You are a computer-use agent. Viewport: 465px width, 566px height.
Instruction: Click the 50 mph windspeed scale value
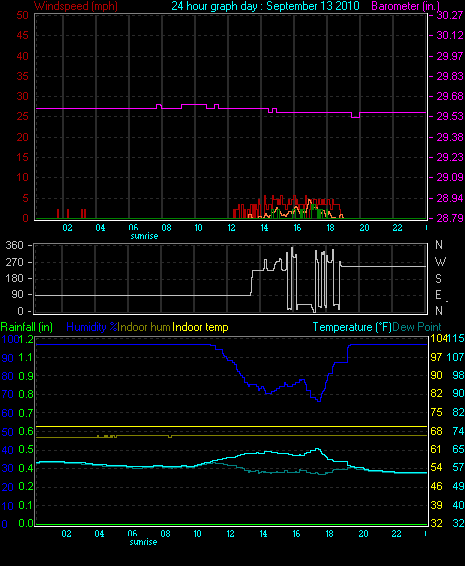coord(22,15)
